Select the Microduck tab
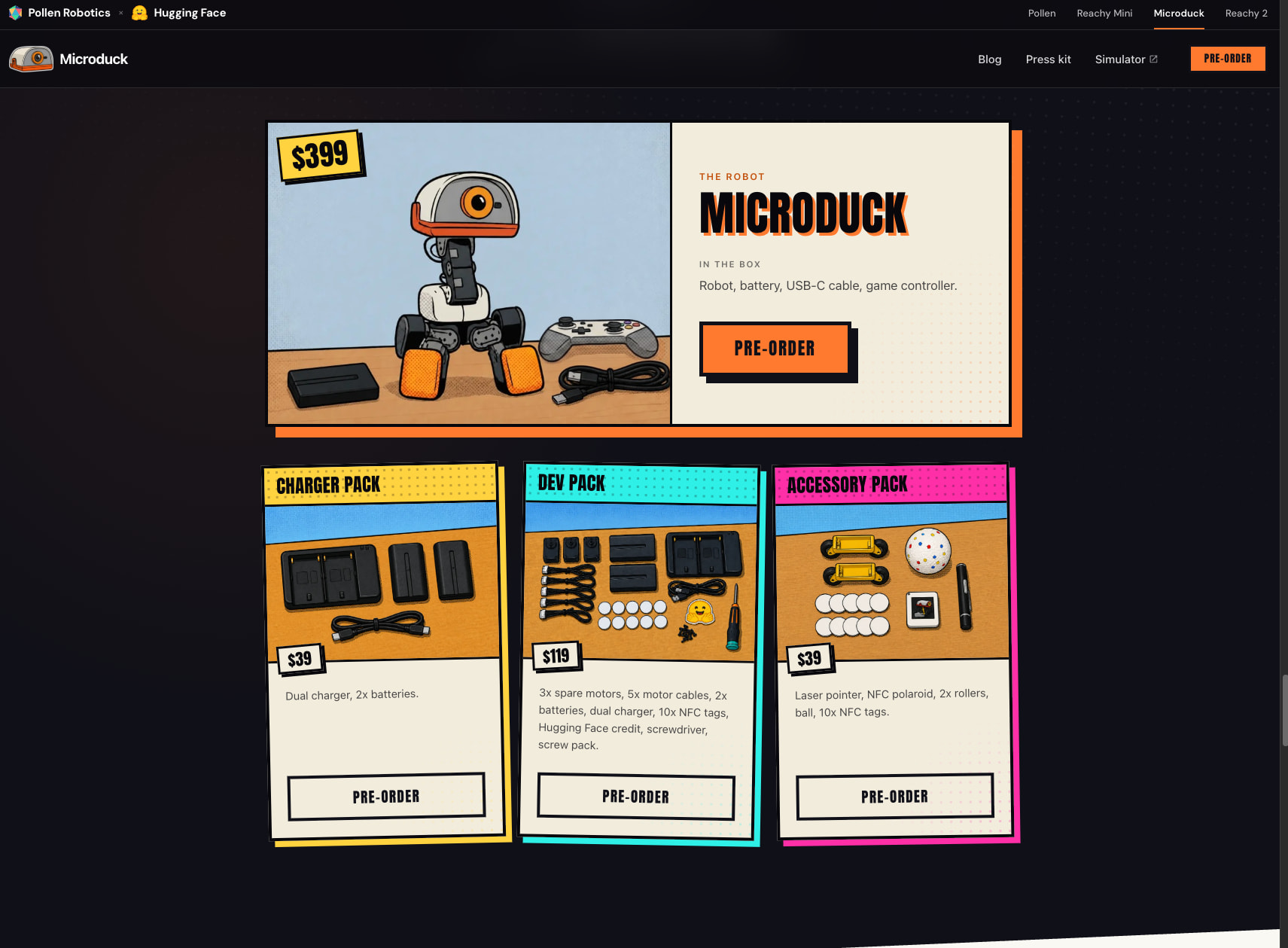Image resolution: width=1288 pixels, height=948 pixels. [x=1179, y=14]
